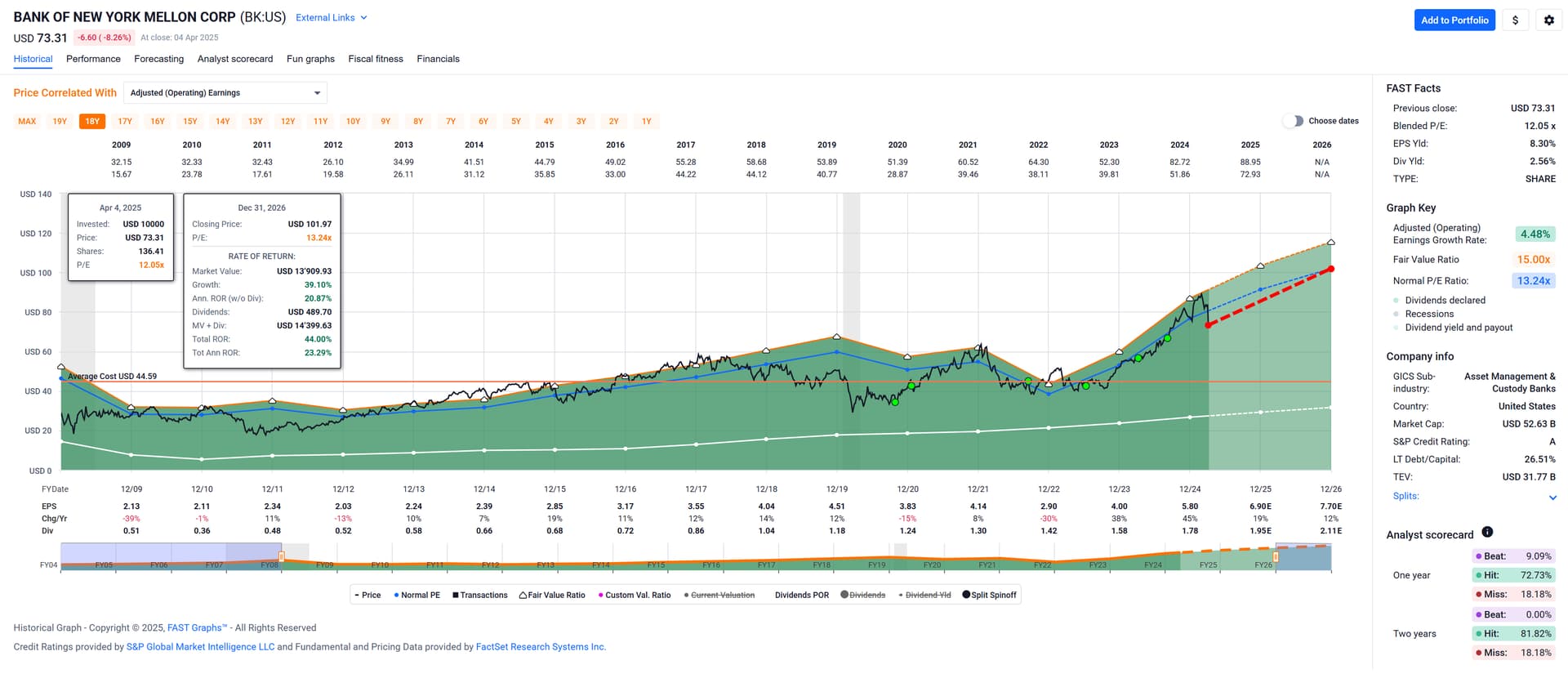Click the red forecast endpoint marker
This screenshot has height=674, width=1568.
pos(1331,269)
